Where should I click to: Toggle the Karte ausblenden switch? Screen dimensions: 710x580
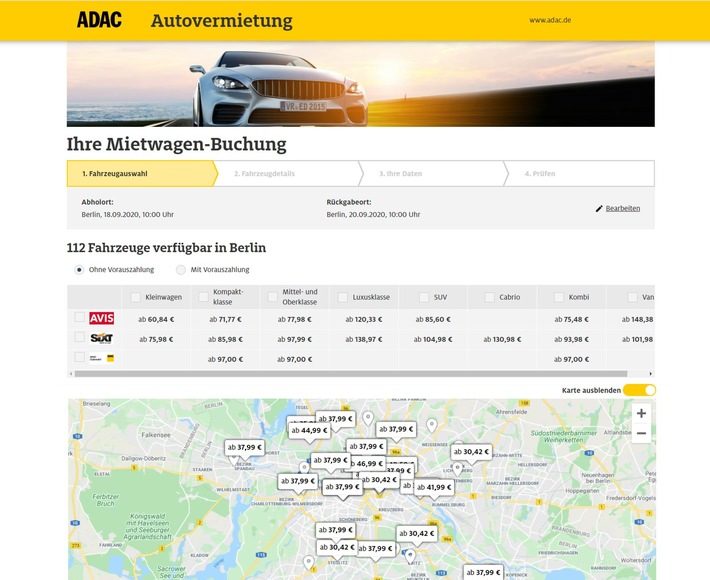(x=639, y=390)
